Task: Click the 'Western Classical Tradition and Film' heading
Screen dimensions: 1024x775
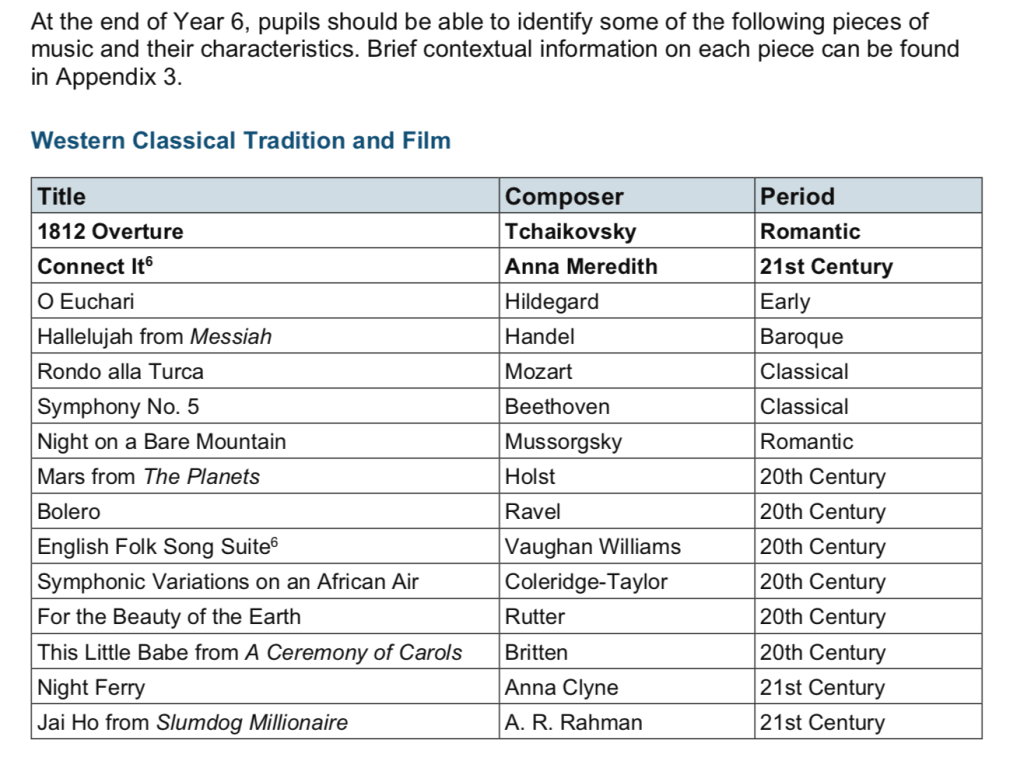Action: point(241,141)
